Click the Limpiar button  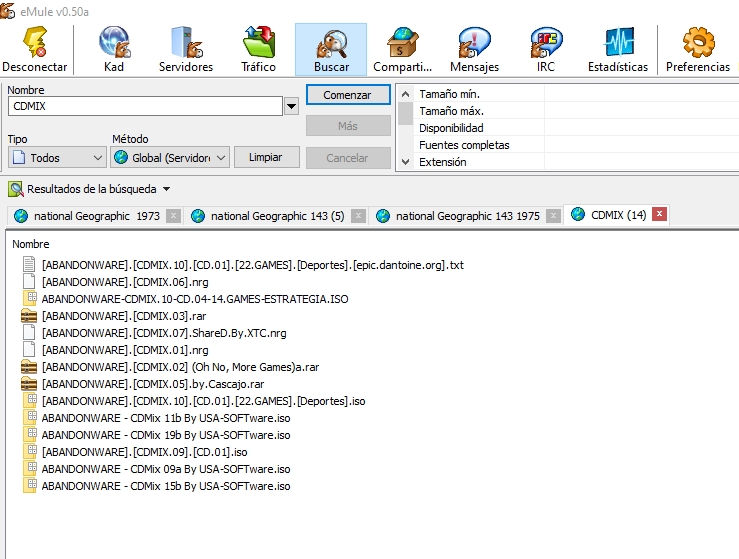[x=266, y=157]
